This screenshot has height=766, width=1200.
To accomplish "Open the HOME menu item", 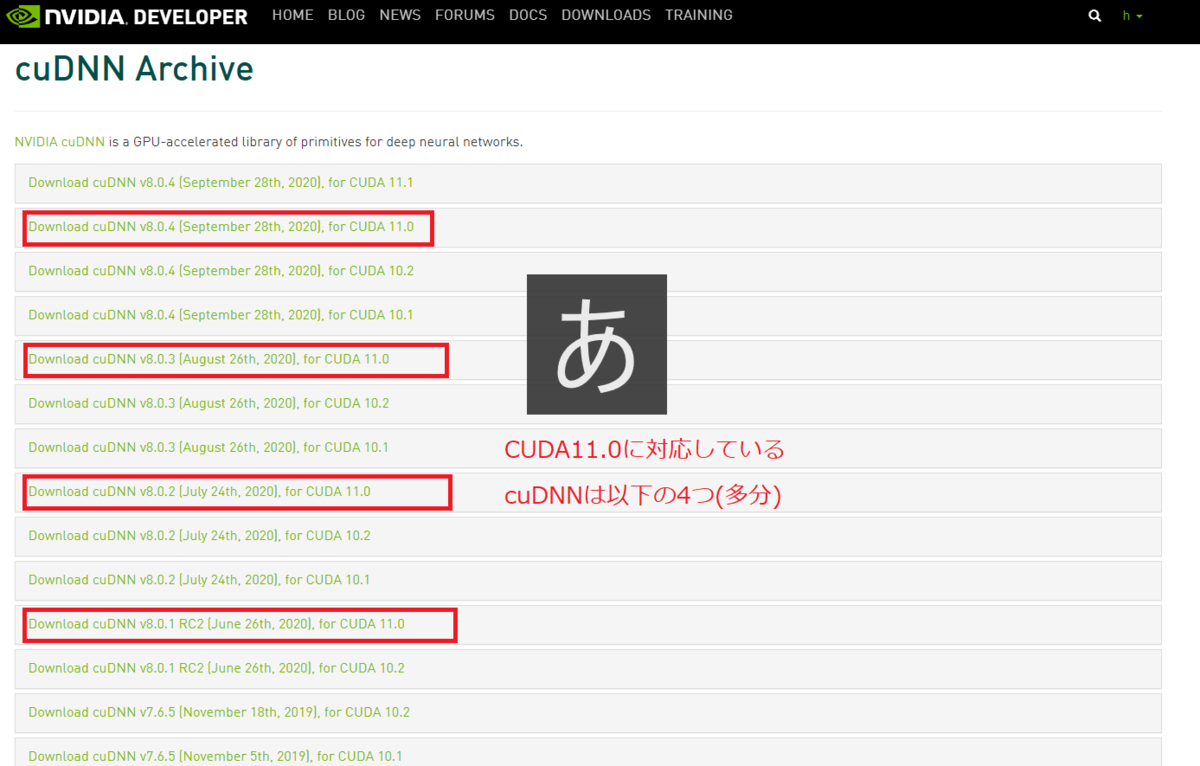I will coord(293,15).
